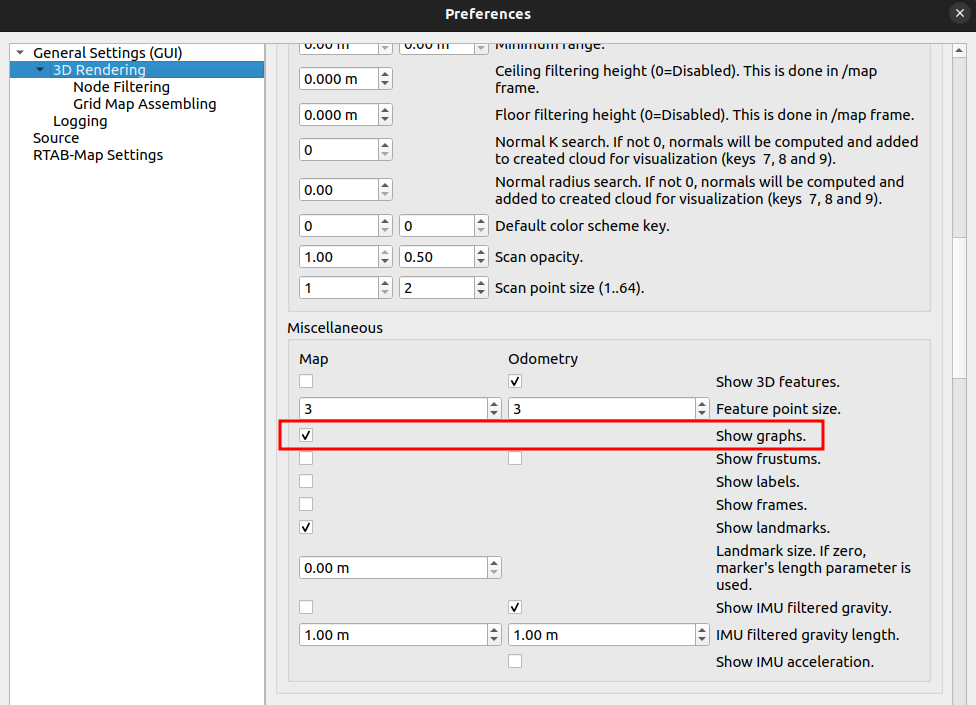The height and width of the screenshot is (705, 976).
Task: Enable Map Show 3D features checkbox
Action: 306,381
